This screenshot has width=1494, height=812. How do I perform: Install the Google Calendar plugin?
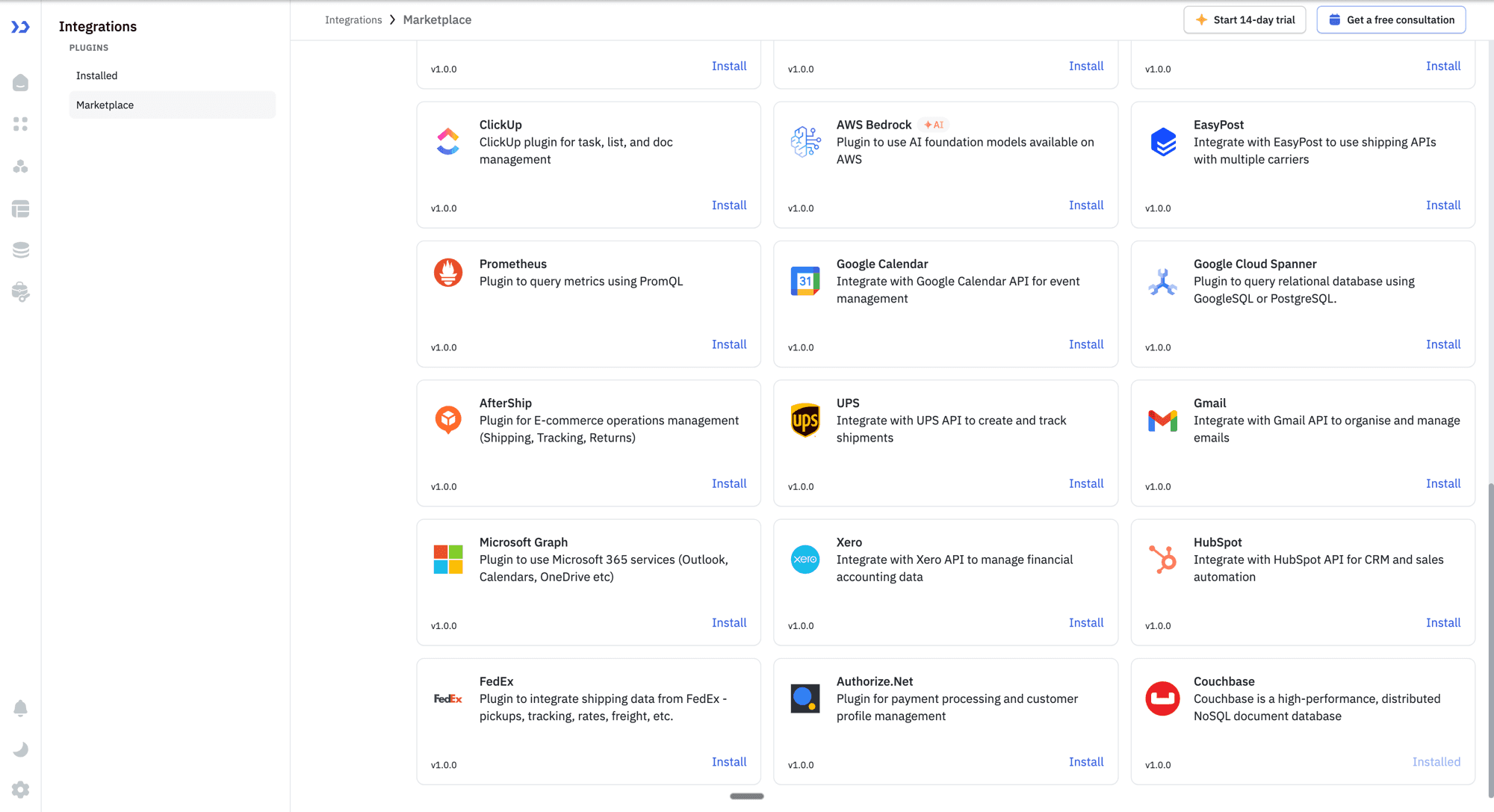click(x=1085, y=344)
